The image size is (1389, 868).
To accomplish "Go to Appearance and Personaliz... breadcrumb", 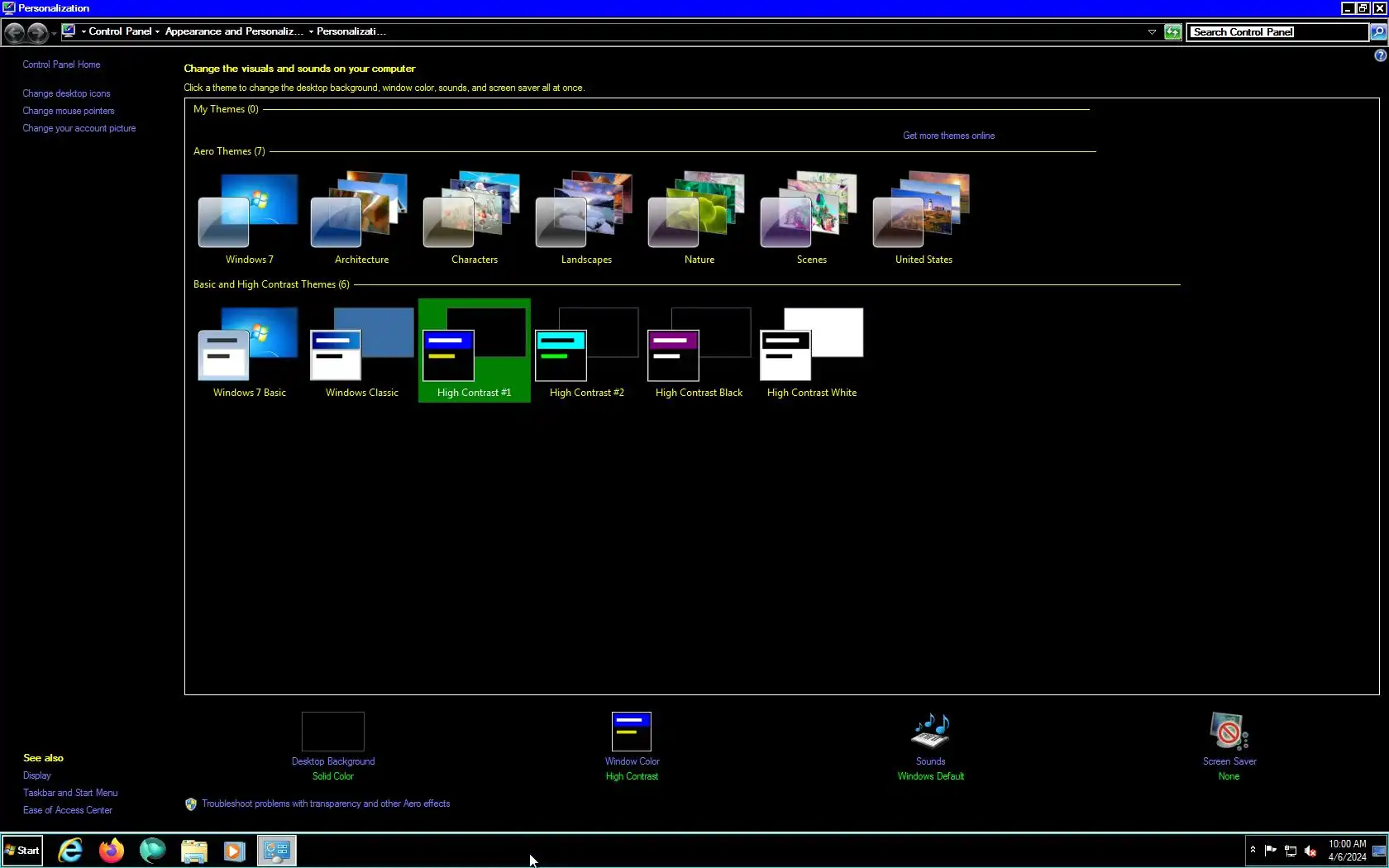I will 234,31.
